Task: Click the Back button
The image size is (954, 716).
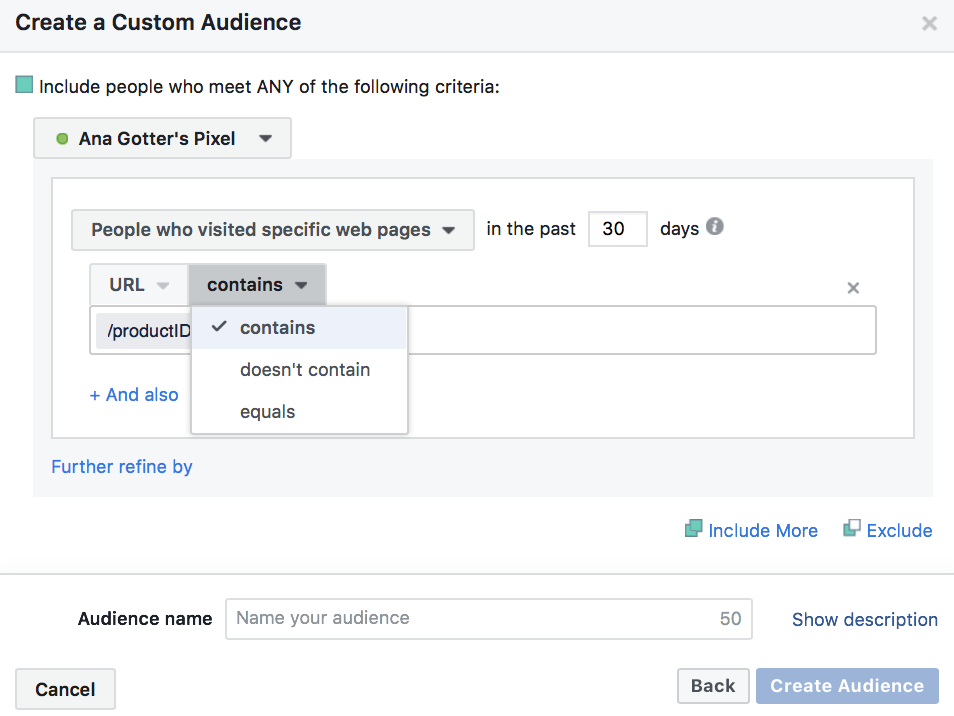Action: (x=713, y=686)
